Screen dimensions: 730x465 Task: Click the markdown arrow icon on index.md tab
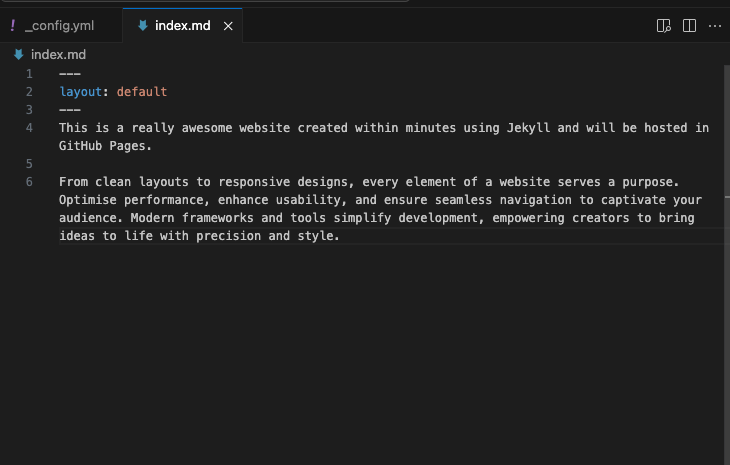coord(143,26)
